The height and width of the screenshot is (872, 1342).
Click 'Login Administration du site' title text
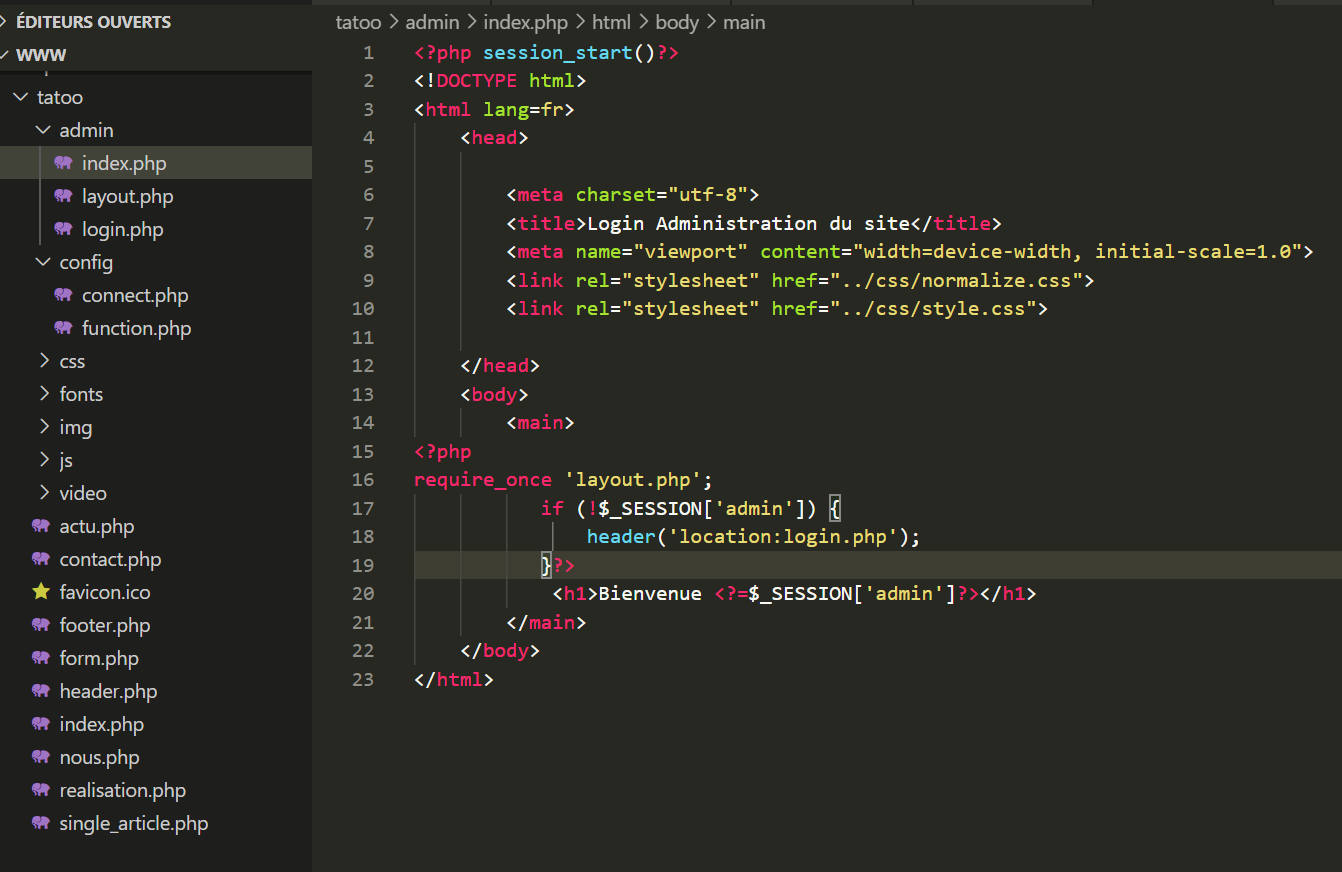[x=748, y=223]
